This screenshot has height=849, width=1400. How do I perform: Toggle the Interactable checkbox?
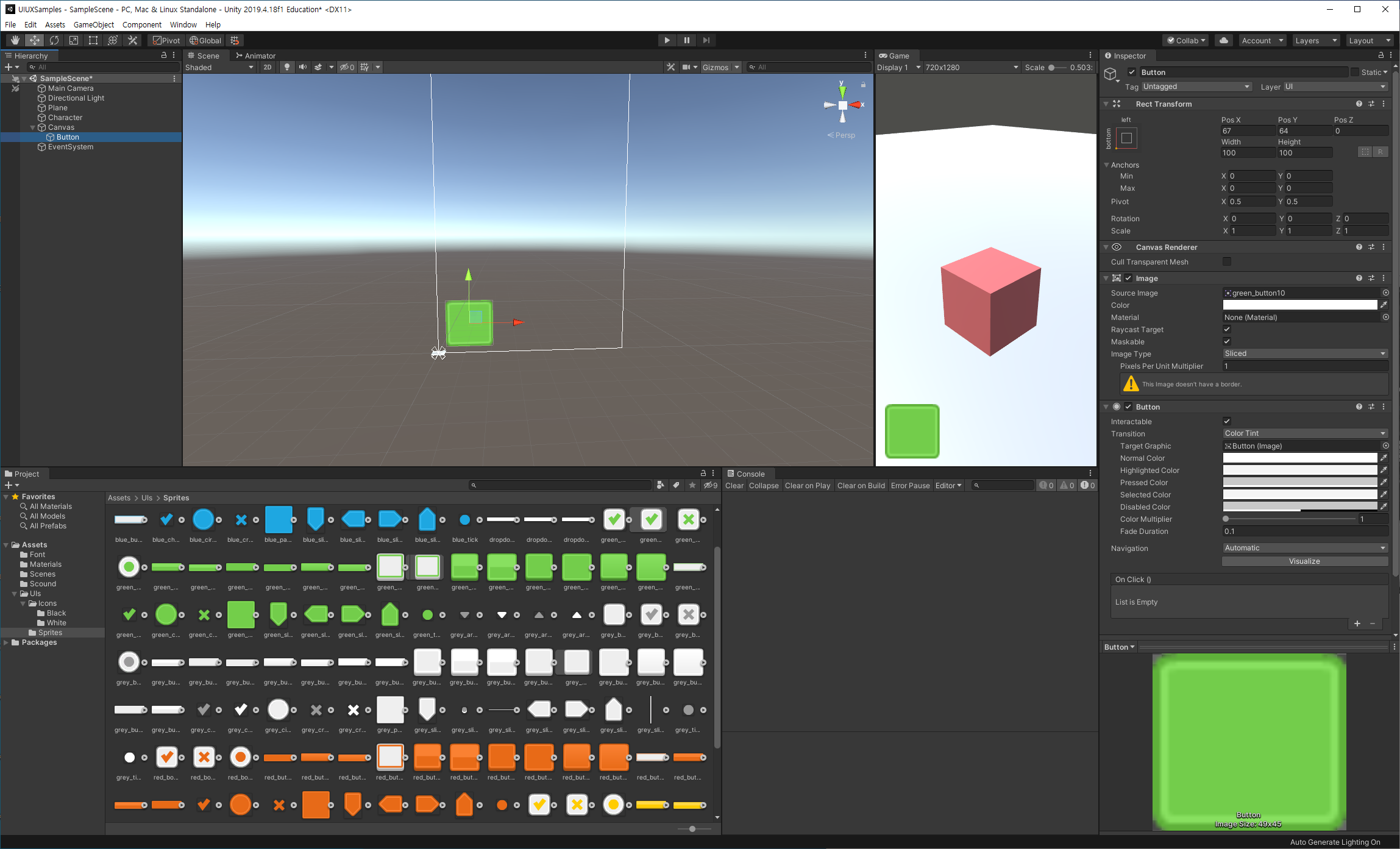pos(1227,421)
